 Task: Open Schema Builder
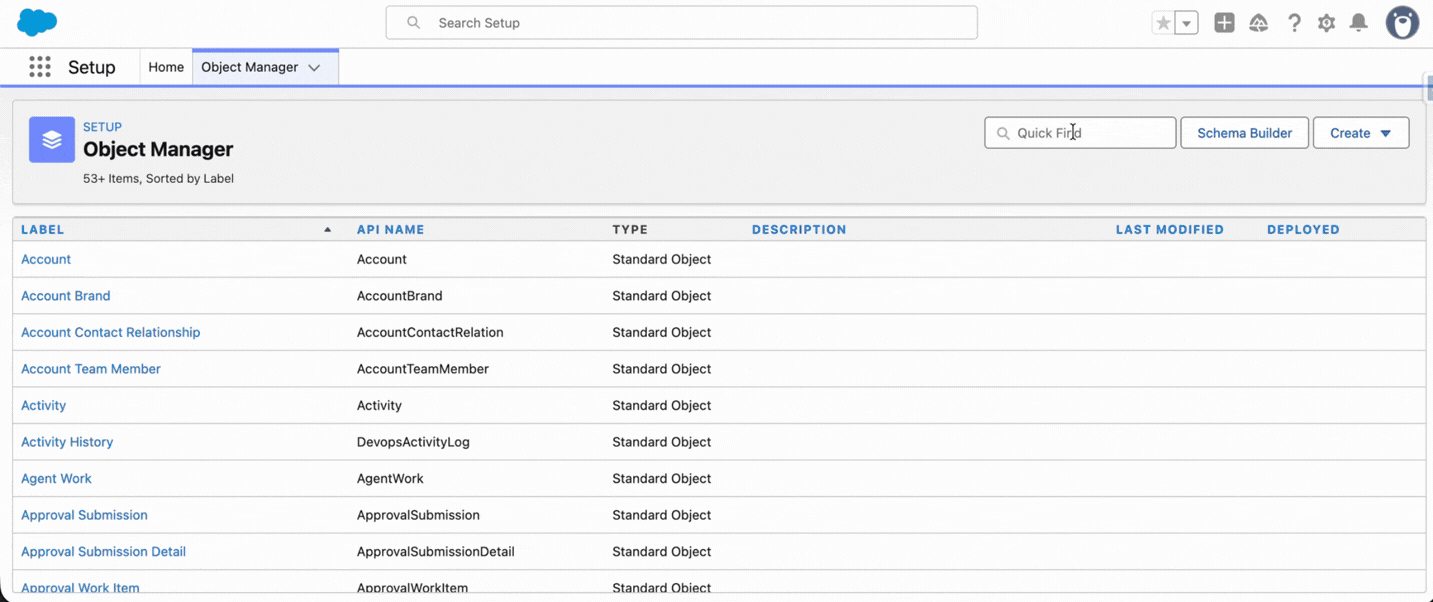[1244, 133]
